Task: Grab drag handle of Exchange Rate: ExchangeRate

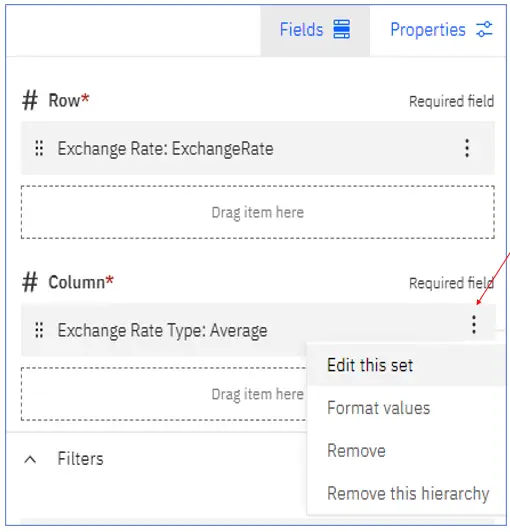Action: (x=39, y=148)
